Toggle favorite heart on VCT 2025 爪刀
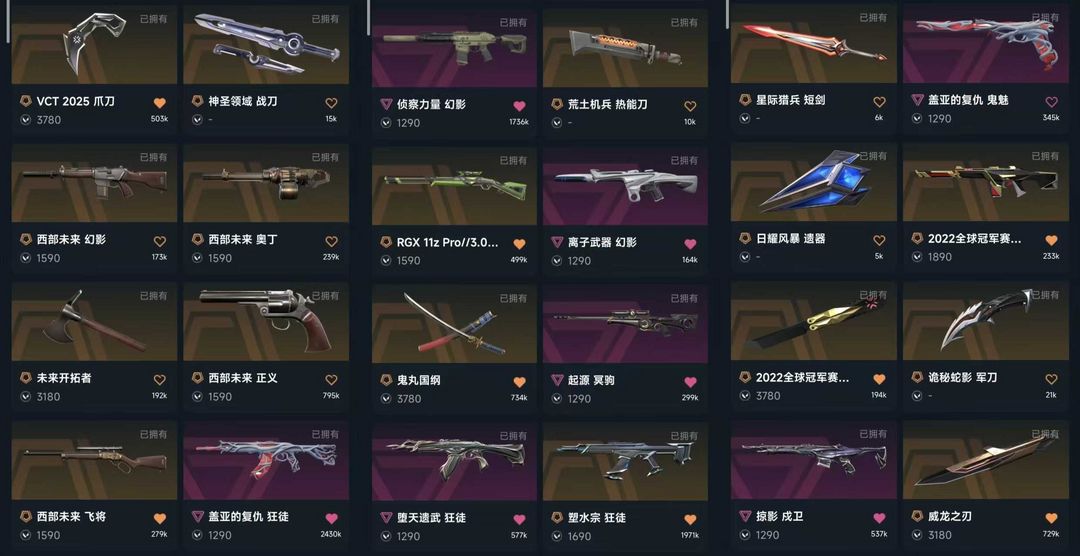This screenshot has height=556, width=1080. (x=159, y=103)
